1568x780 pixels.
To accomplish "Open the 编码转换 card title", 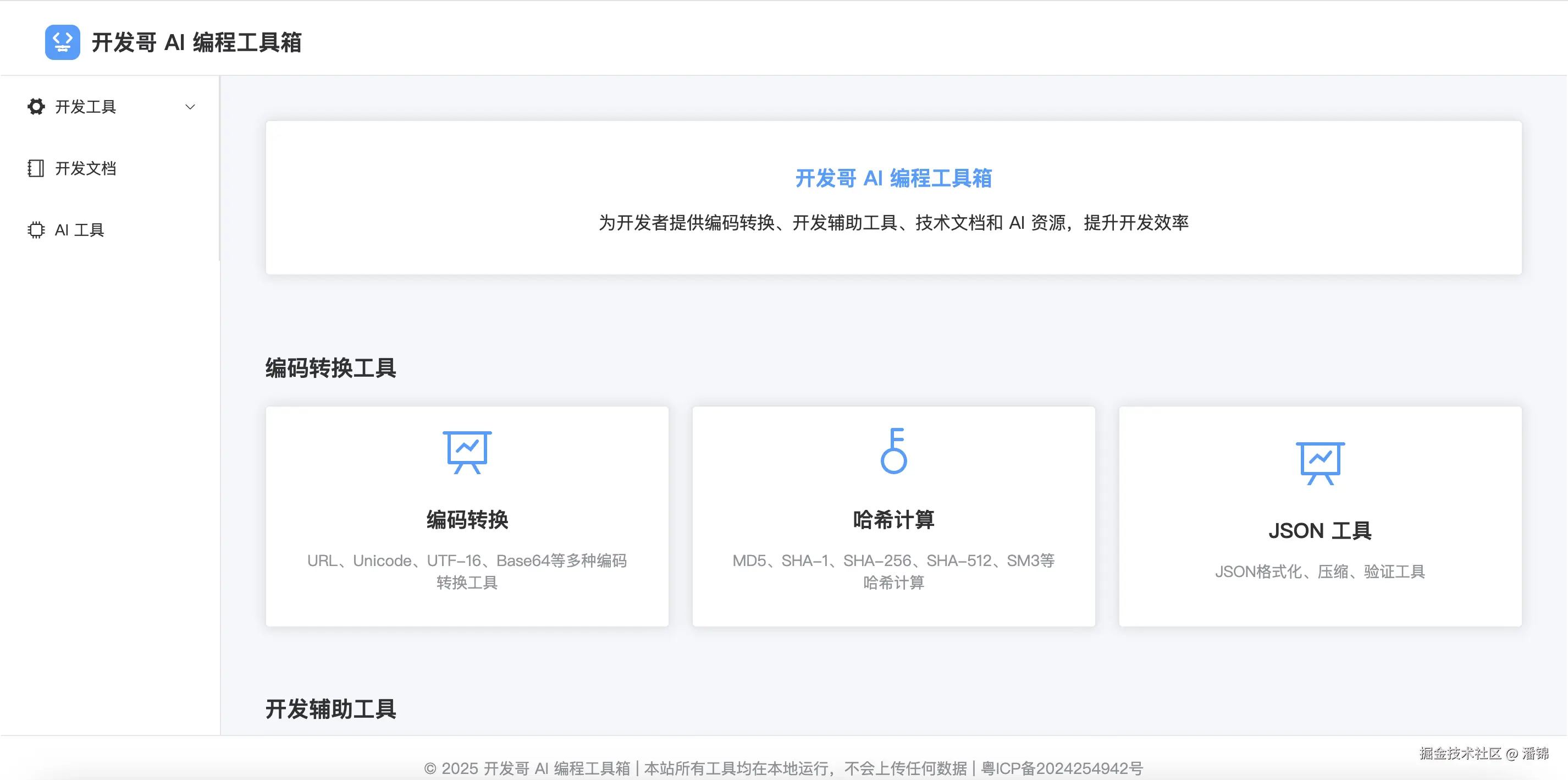I will tap(467, 519).
